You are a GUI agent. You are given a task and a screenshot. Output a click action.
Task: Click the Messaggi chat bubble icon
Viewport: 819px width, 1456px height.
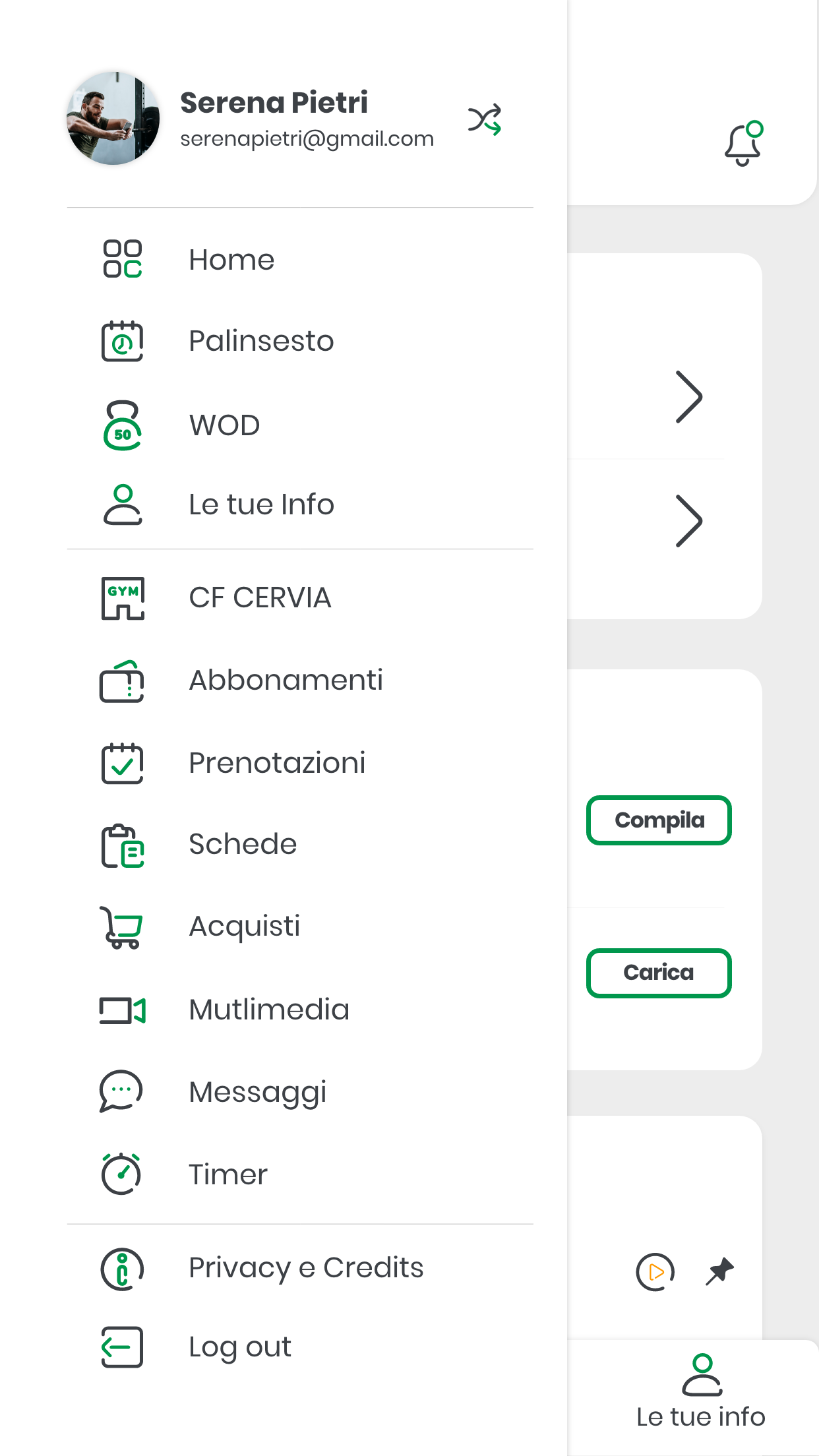pyautogui.click(x=121, y=1091)
